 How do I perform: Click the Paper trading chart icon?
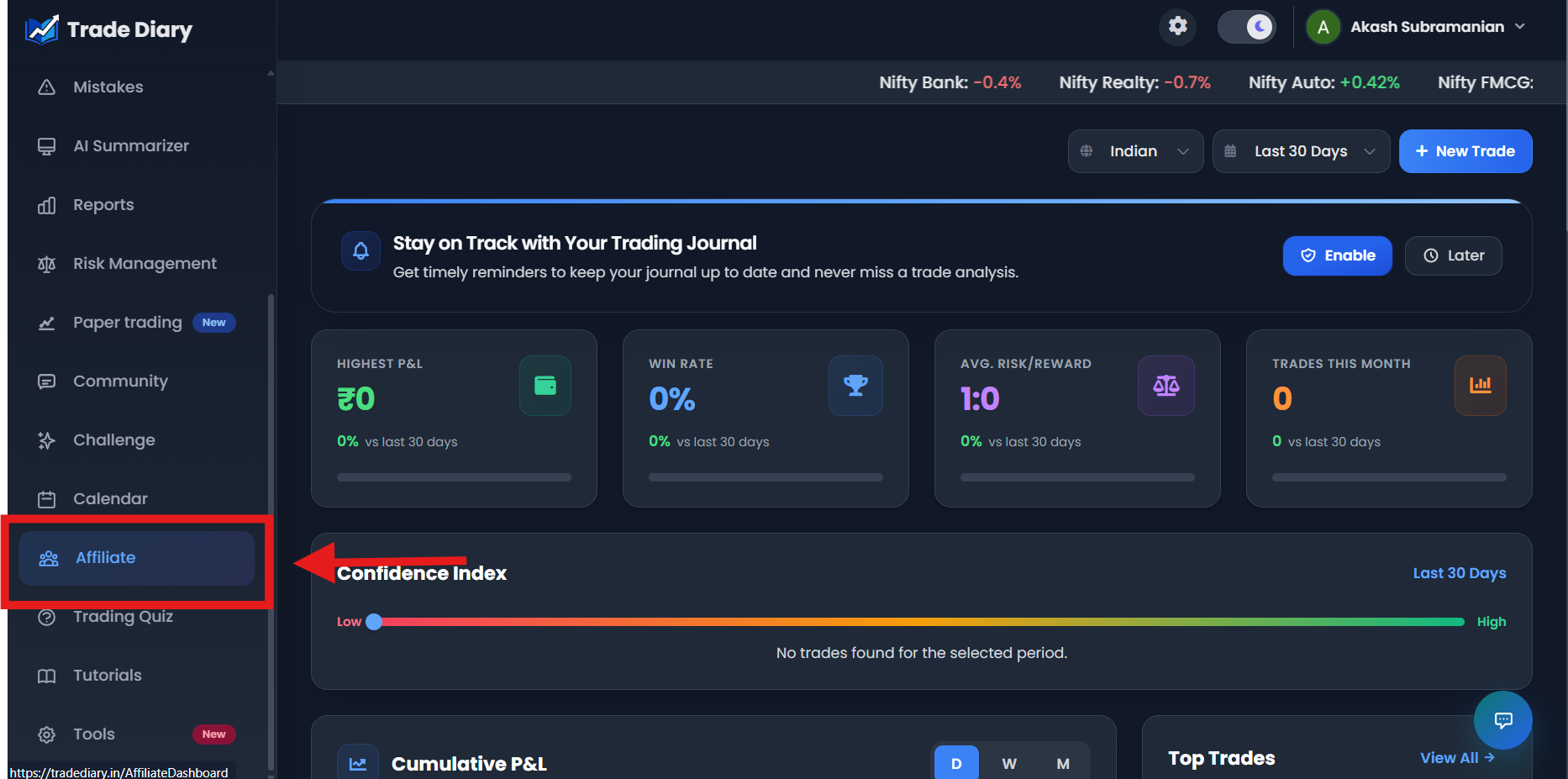(47, 323)
